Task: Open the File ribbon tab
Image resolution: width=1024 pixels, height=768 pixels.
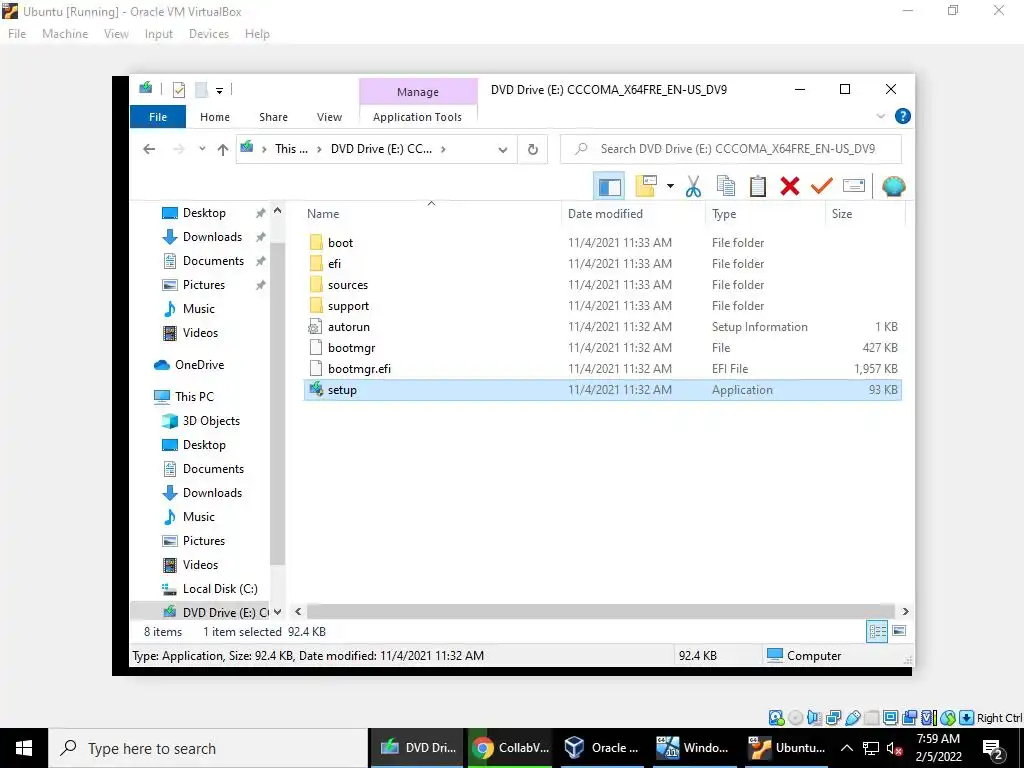Action: [x=158, y=117]
